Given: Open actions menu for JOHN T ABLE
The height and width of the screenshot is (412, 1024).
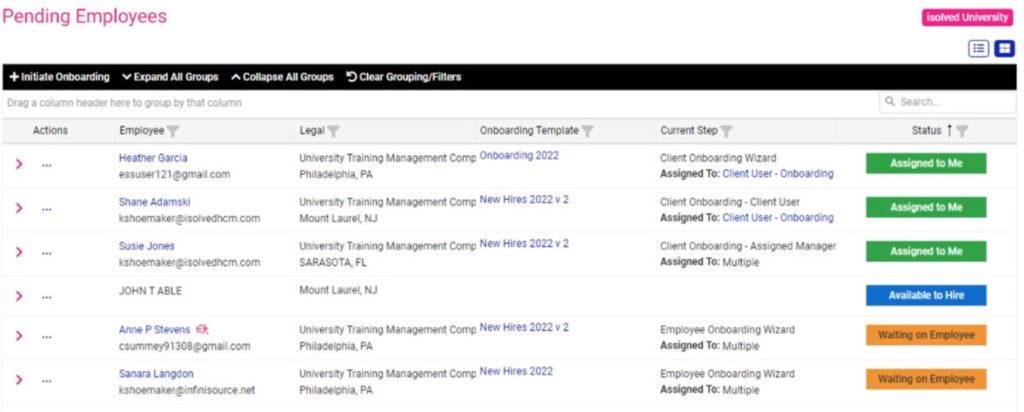Looking at the screenshot, I should (x=46, y=296).
